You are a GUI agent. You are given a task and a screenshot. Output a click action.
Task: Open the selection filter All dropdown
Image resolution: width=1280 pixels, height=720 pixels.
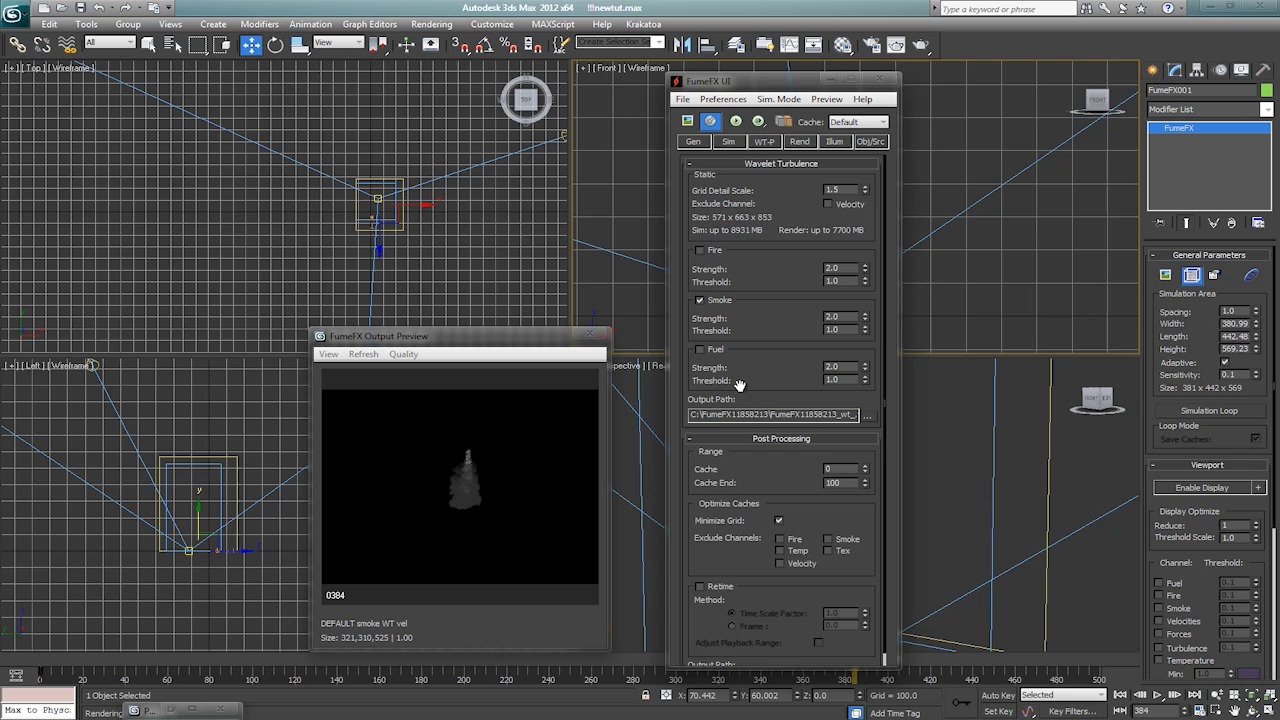(110, 42)
